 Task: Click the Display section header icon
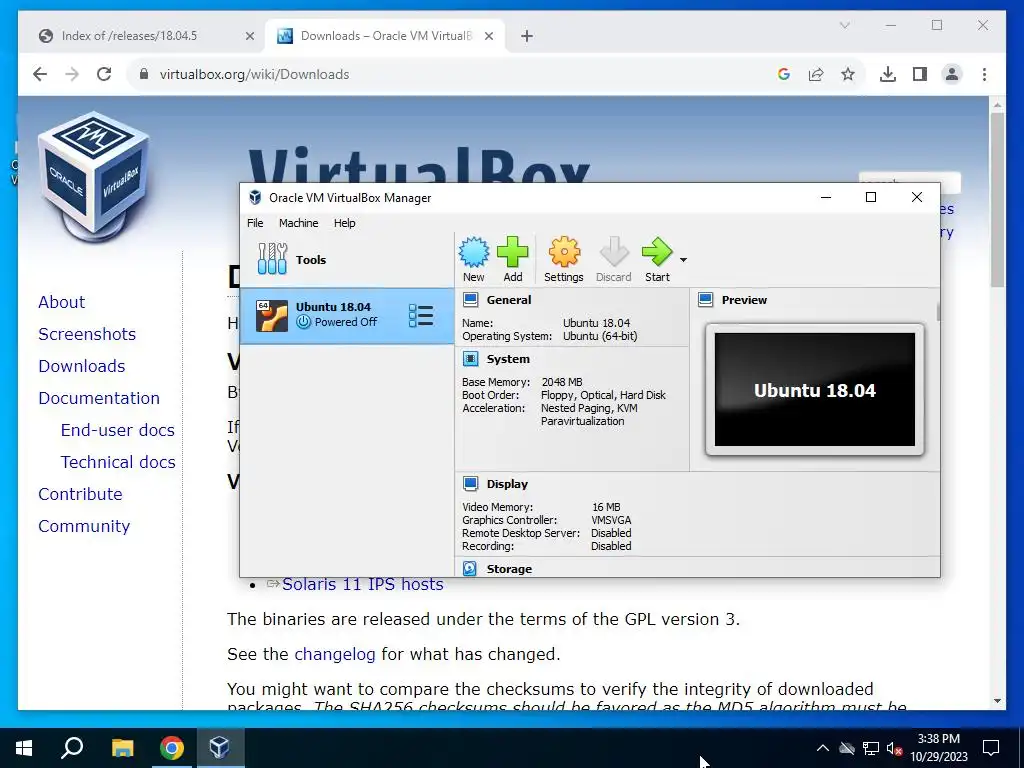(x=470, y=484)
